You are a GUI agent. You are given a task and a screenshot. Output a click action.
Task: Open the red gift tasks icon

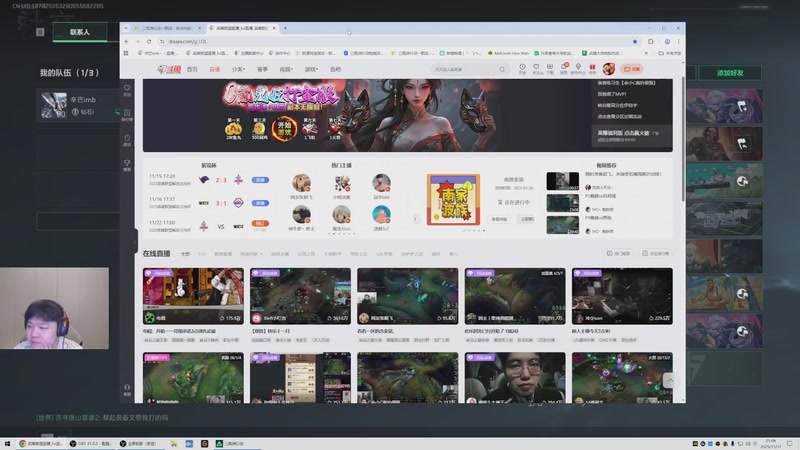coord(592,69)
